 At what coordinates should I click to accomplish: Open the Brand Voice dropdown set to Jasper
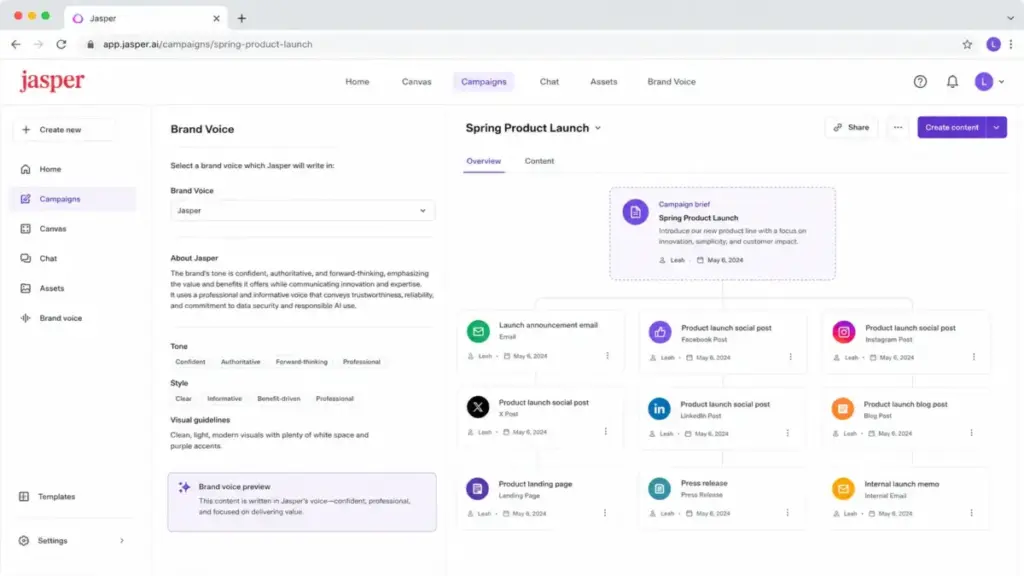tap(302, 210)
